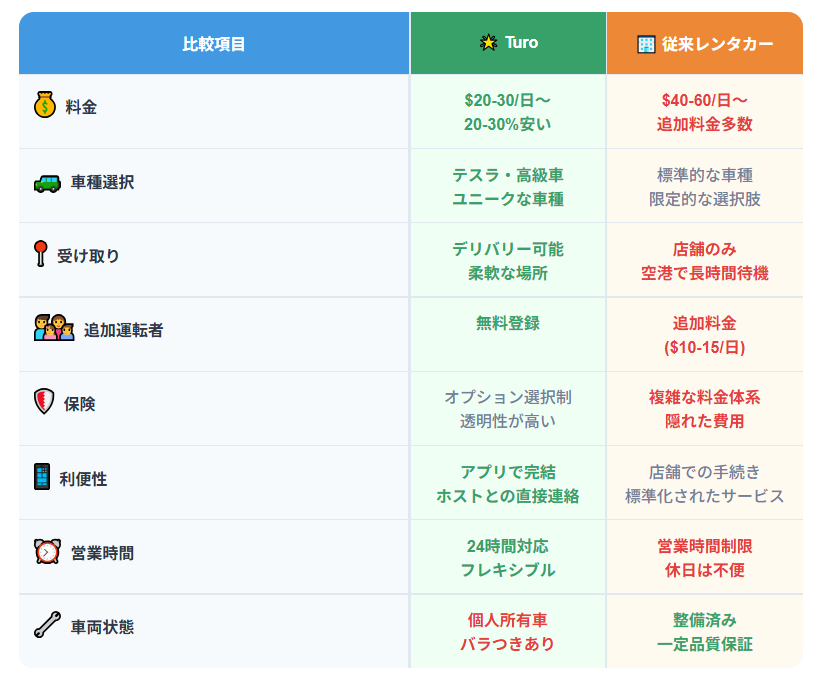Click the 限定的な選択肢 text
822x675 pixels.
[x=705, y=199]
